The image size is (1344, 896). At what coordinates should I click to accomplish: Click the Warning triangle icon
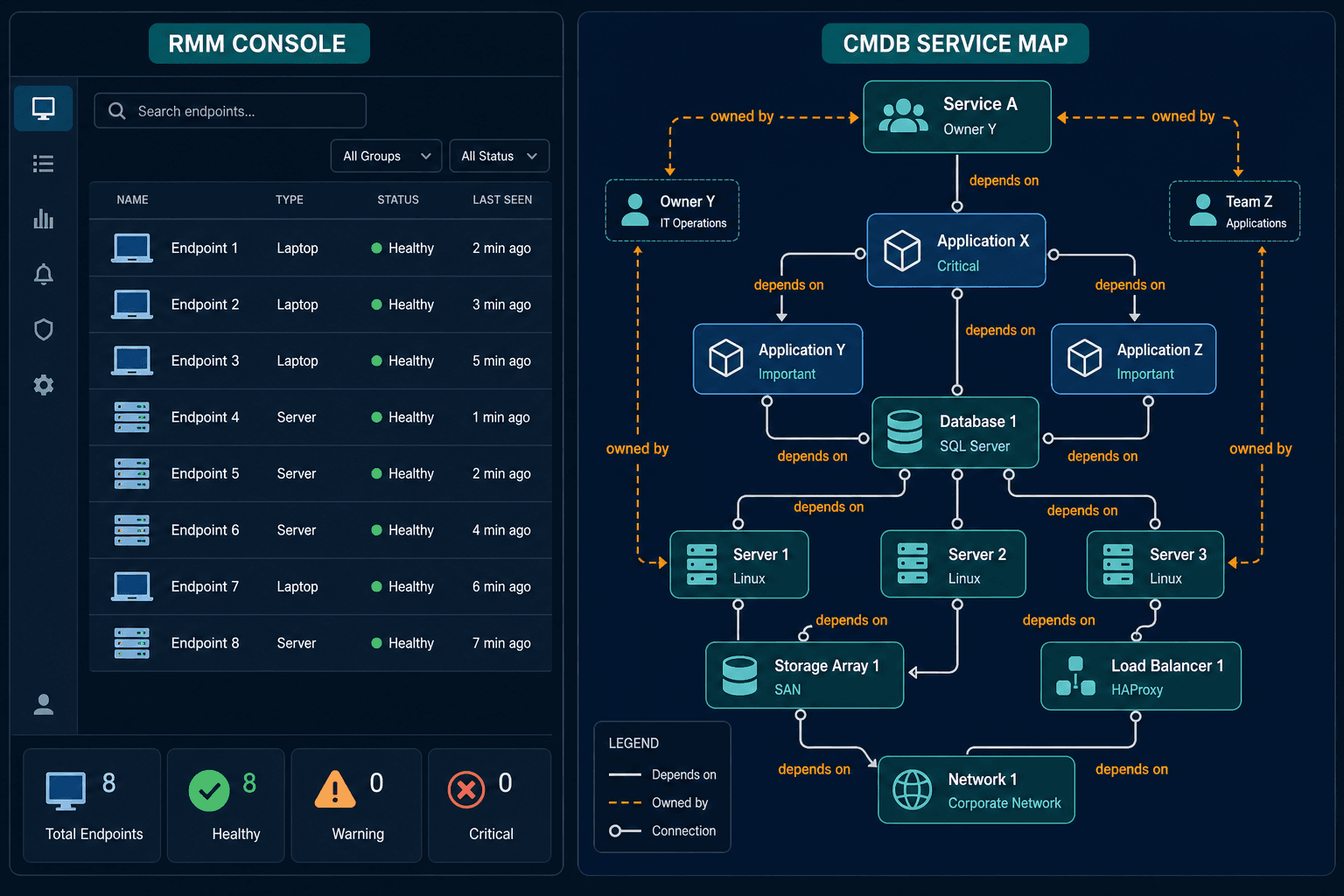click(335, 789)
